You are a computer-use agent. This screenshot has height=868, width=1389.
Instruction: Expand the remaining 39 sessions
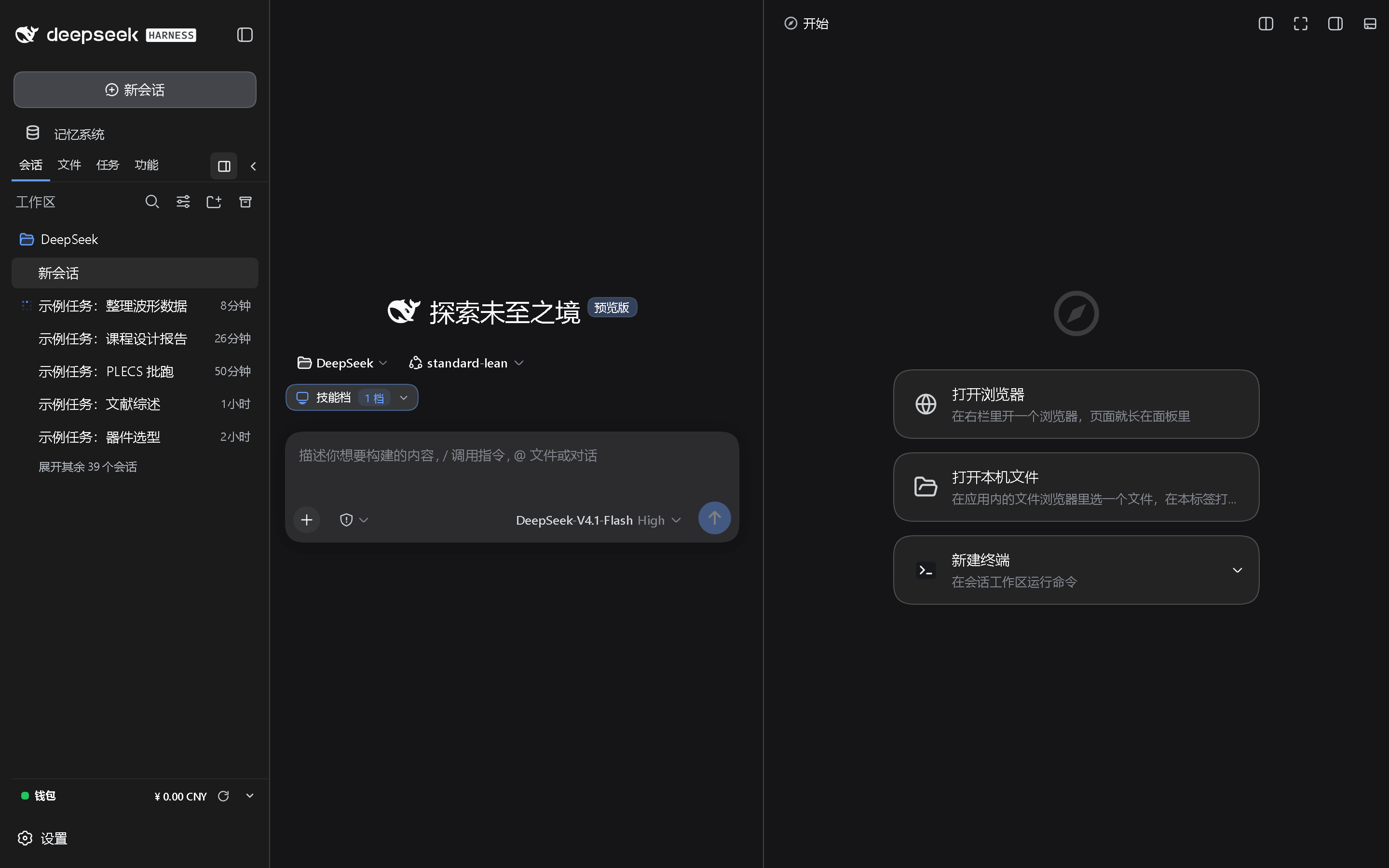pos(87,467)
